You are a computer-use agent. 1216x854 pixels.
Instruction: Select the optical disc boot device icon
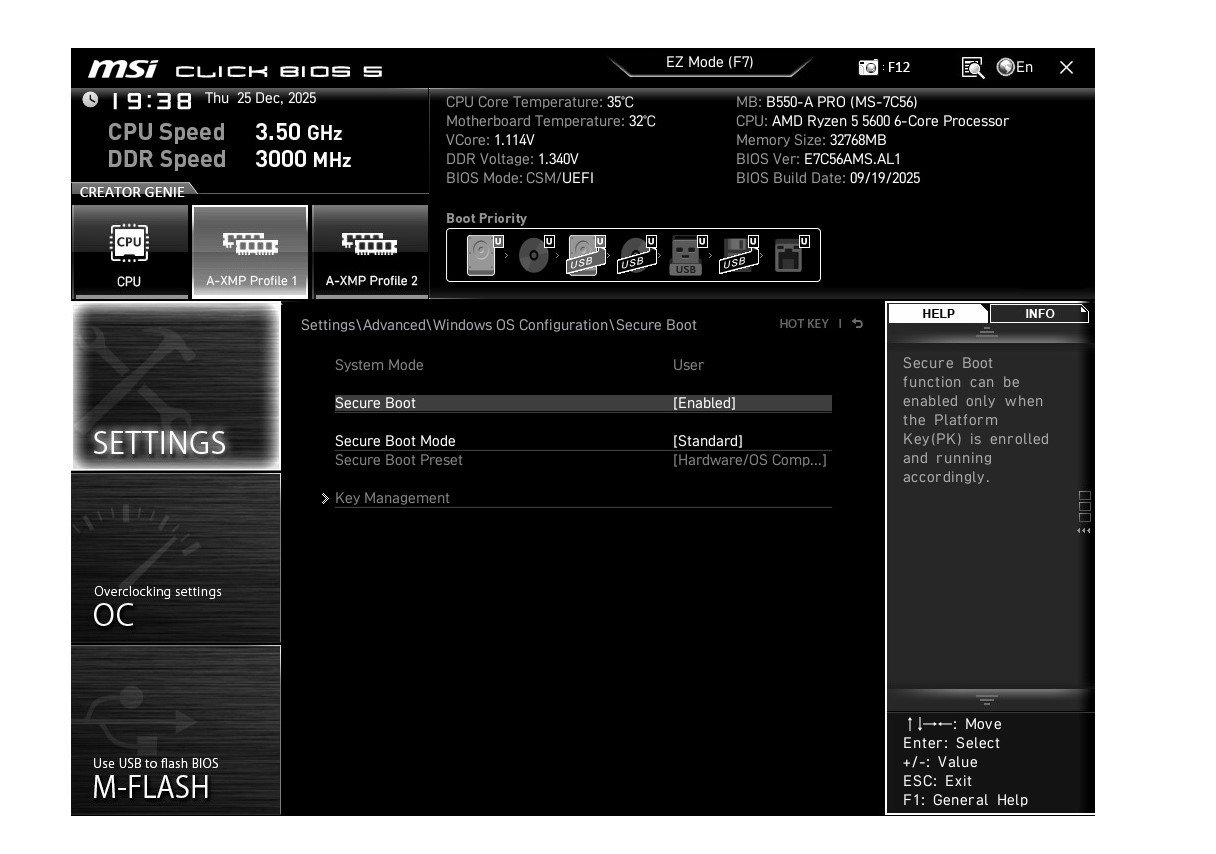pos(535,255)
